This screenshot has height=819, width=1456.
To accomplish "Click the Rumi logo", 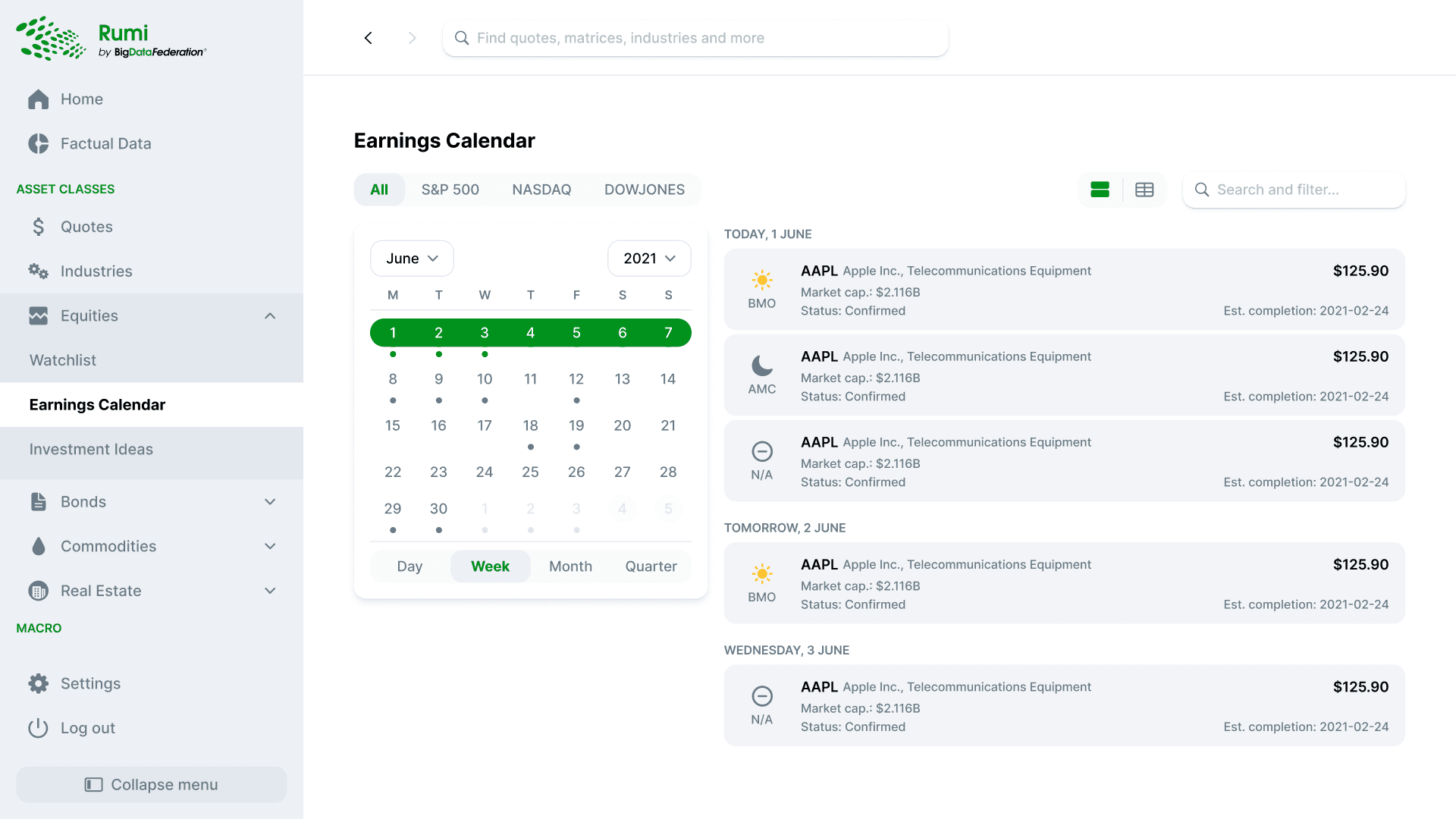I will [x=111, y=39].
